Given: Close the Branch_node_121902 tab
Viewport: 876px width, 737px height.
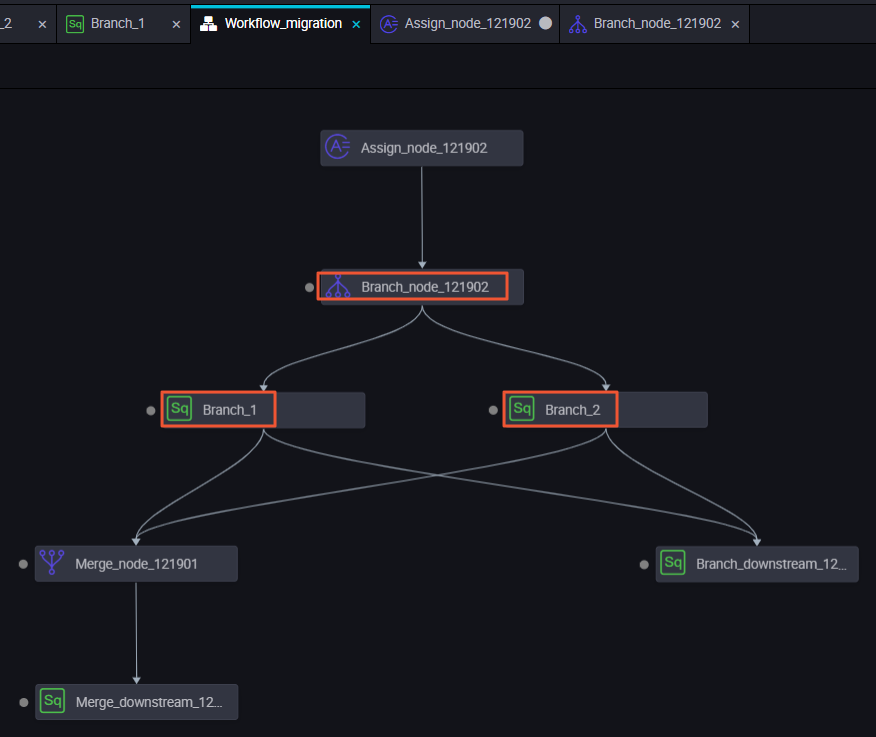Looking at the screenshot, I should (736, 24).
